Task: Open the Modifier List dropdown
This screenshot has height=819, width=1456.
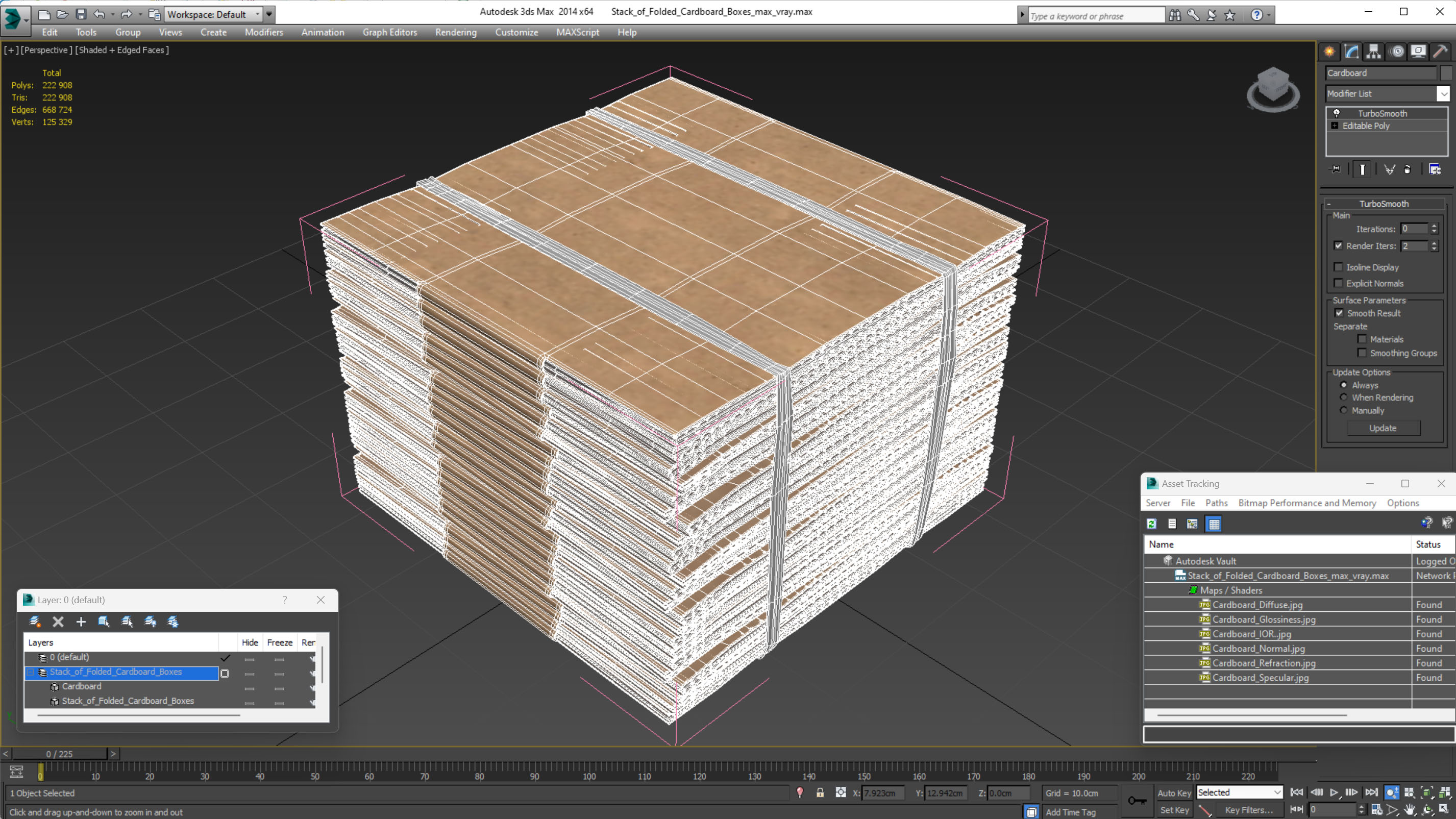Action: (x=1443, y=94)
